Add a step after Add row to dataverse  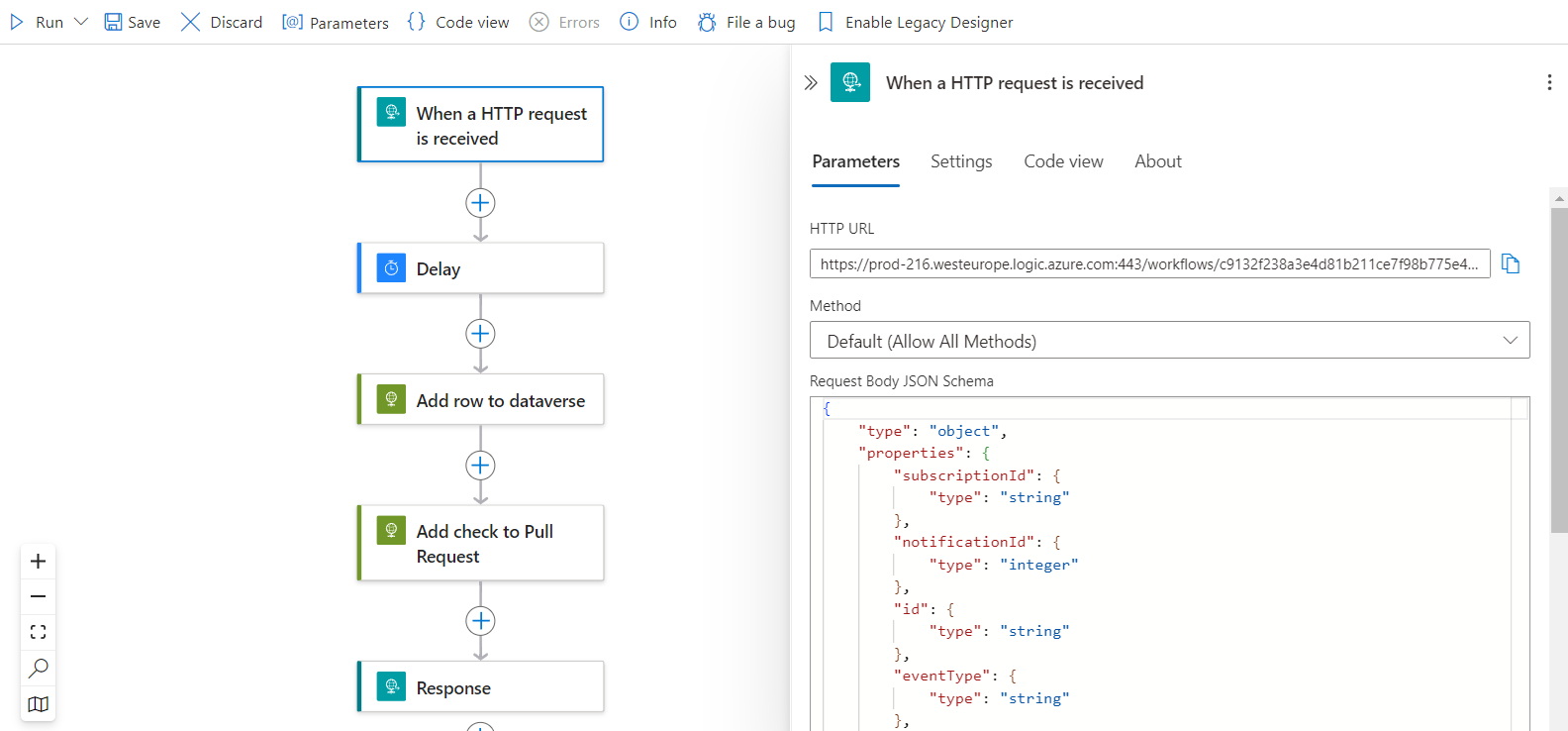click(480, 466)
